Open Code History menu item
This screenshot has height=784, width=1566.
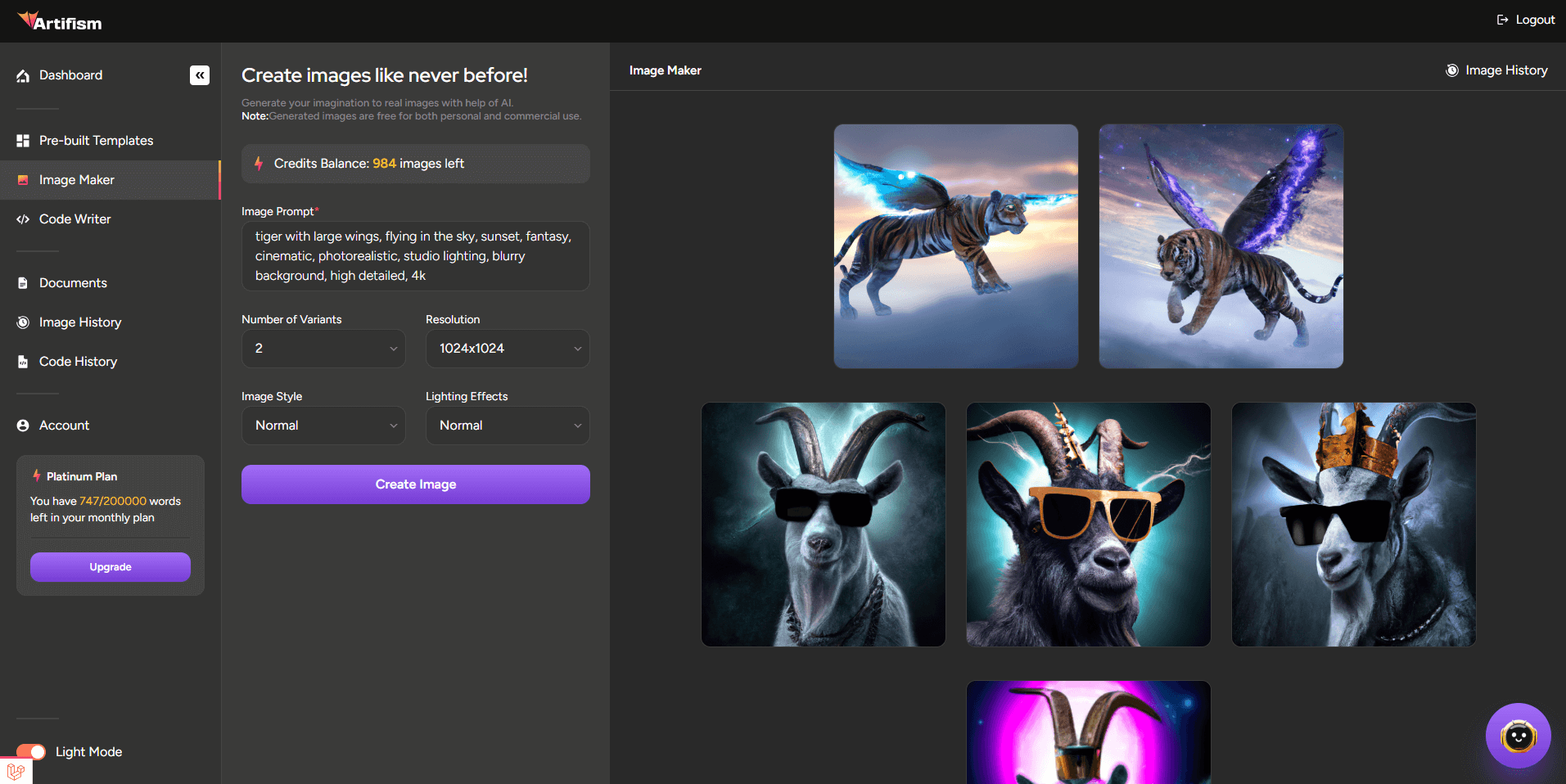110,362
